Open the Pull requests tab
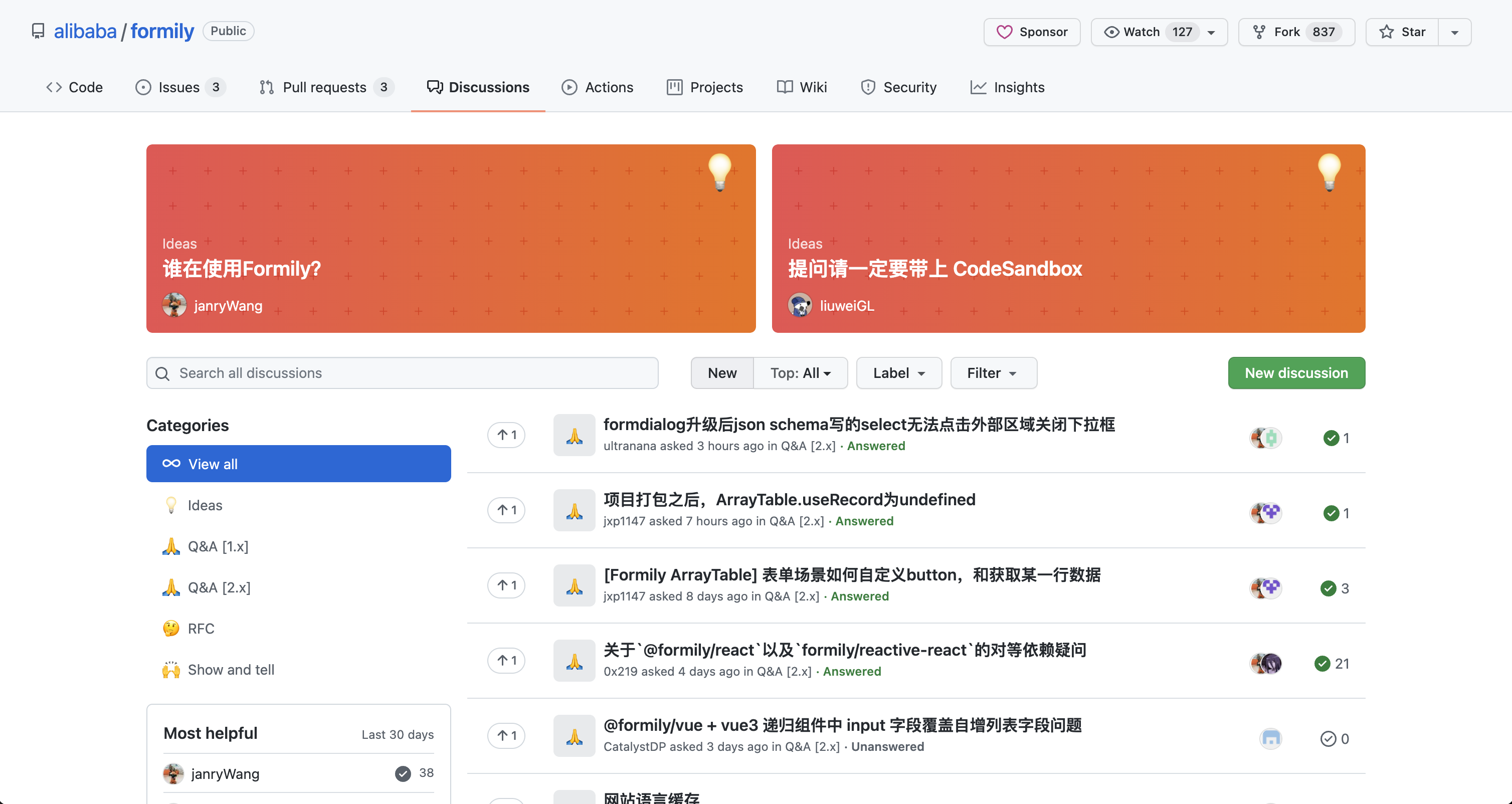 tap(326, 87)
